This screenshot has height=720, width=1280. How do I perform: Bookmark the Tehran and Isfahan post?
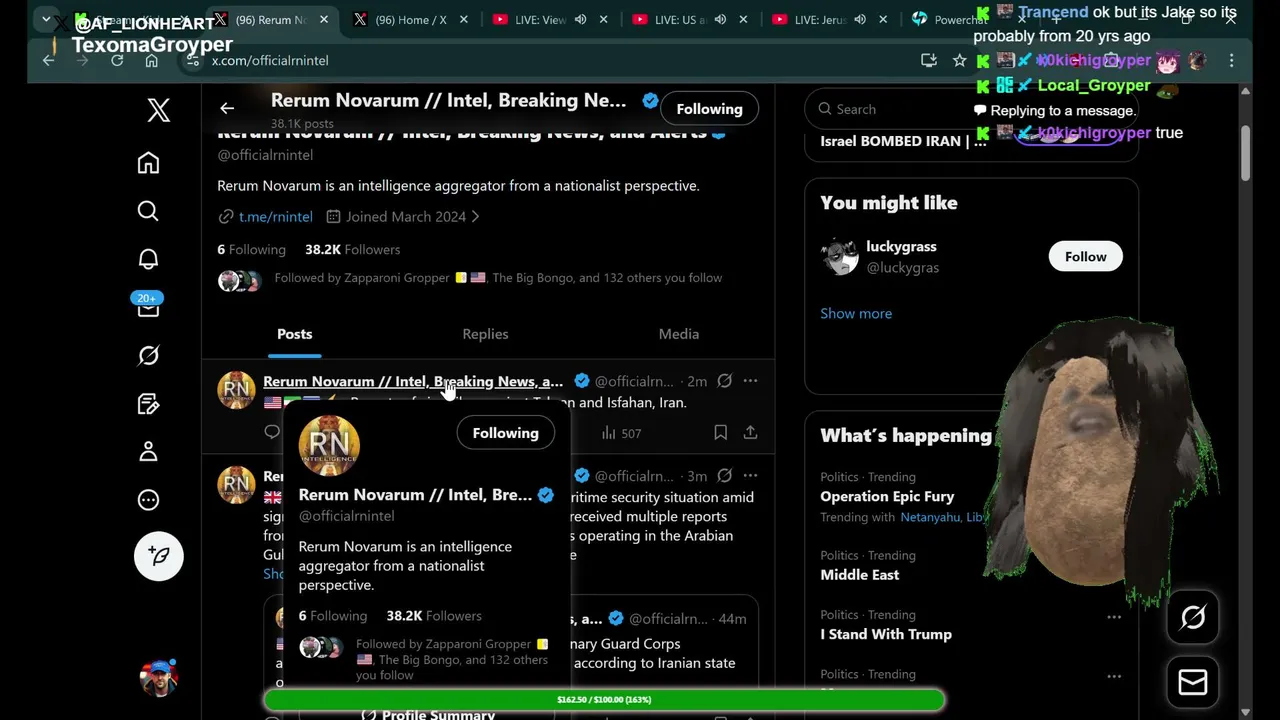720,432
